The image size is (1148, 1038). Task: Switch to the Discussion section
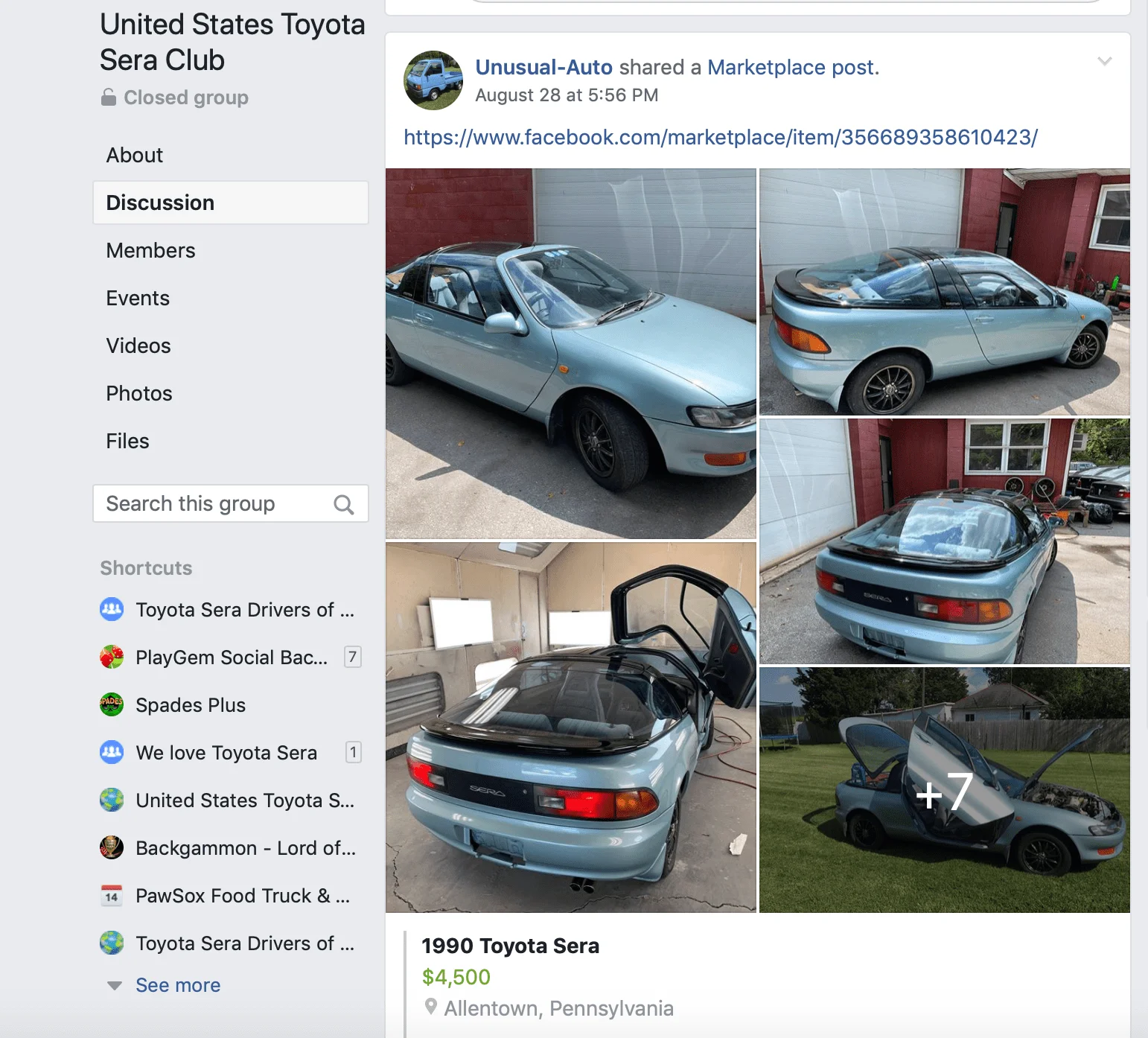231,203
